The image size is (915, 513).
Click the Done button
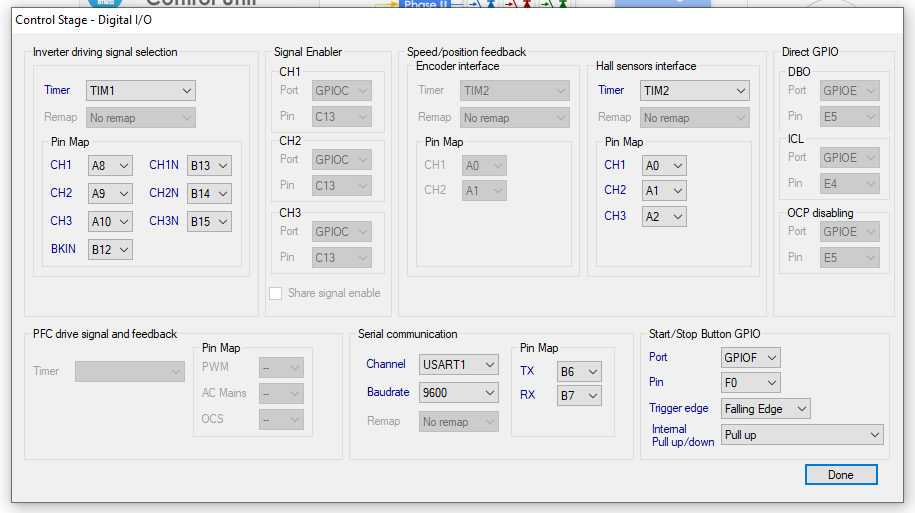[841, 474]
